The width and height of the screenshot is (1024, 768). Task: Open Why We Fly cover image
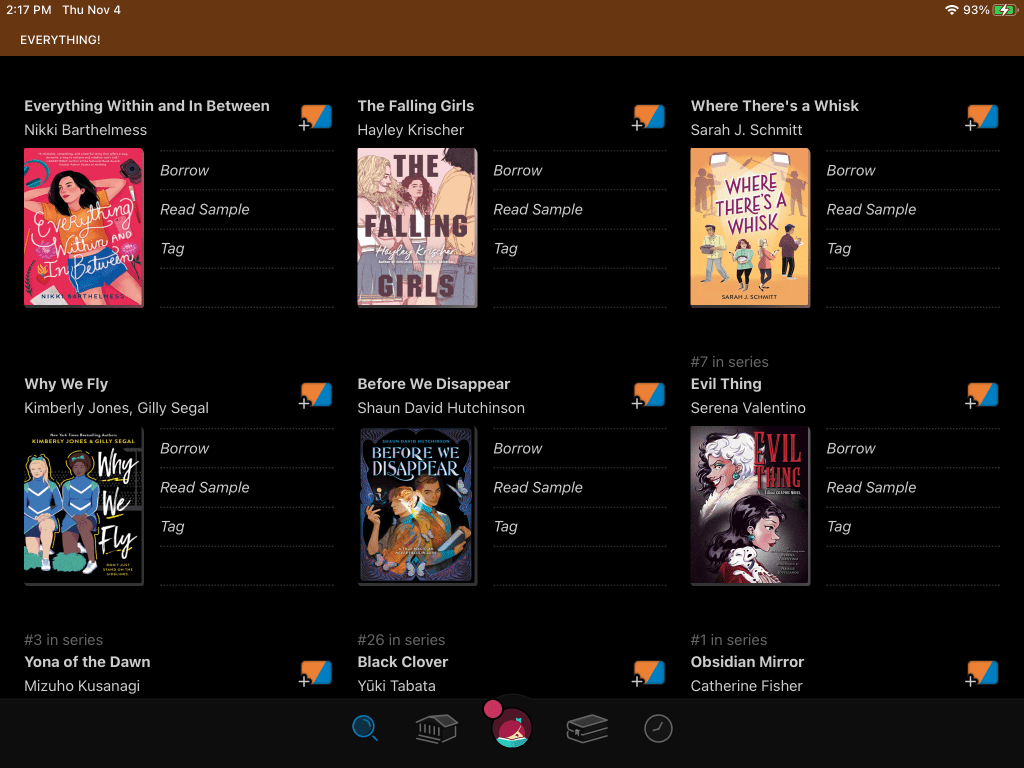pyautogui.click(x=84, y=505)
